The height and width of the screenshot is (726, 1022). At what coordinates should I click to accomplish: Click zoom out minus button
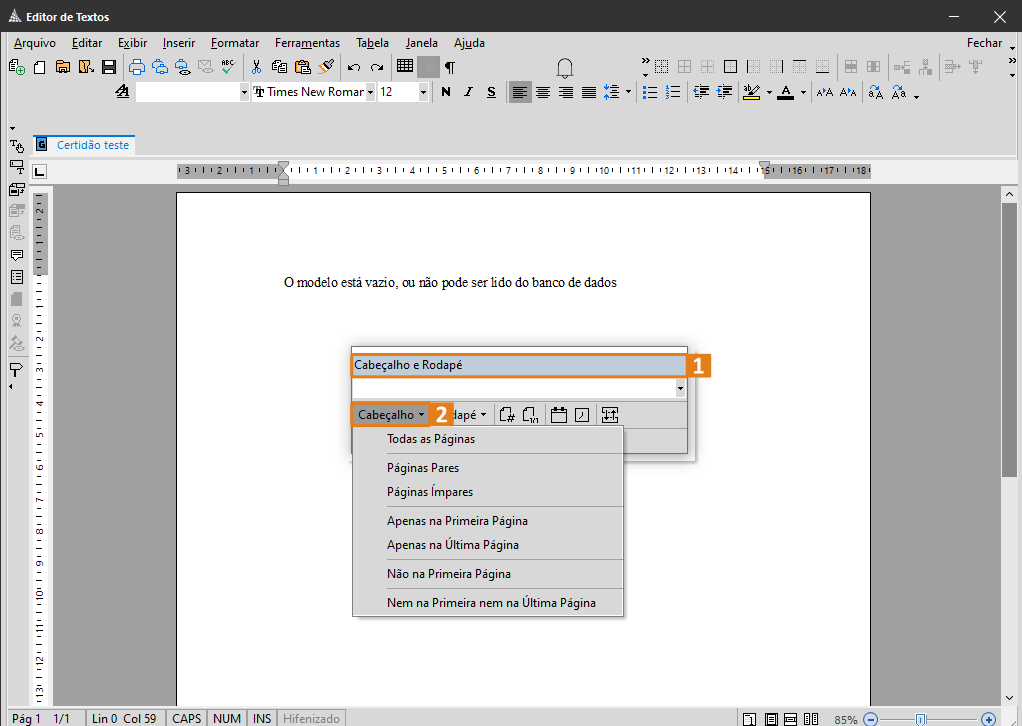(x=870, y=719)
